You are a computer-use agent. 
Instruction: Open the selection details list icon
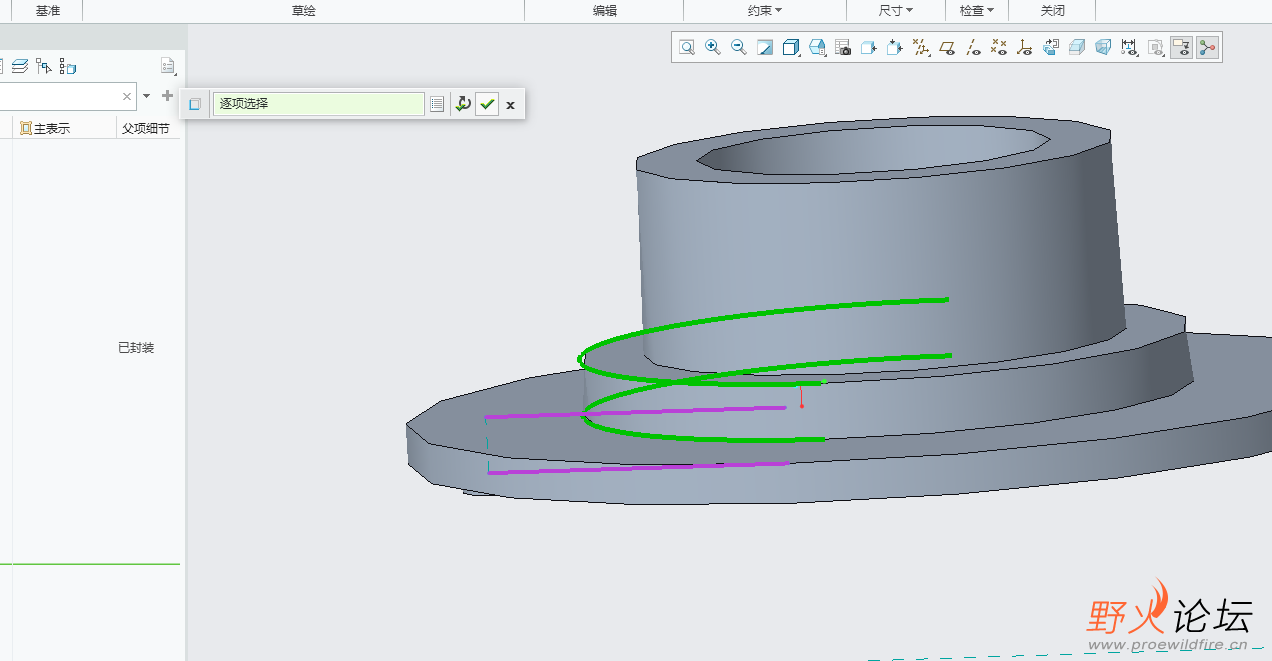437,104
